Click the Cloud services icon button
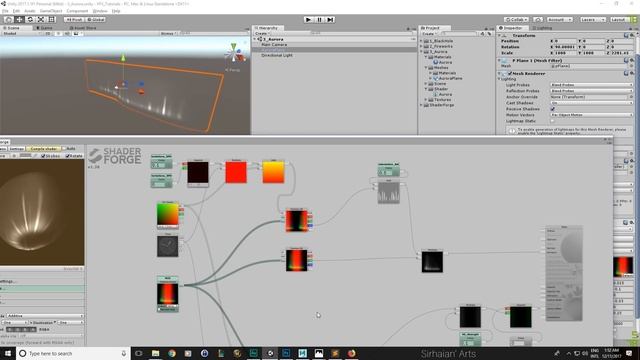640x360 pixels. coord(538,19)
